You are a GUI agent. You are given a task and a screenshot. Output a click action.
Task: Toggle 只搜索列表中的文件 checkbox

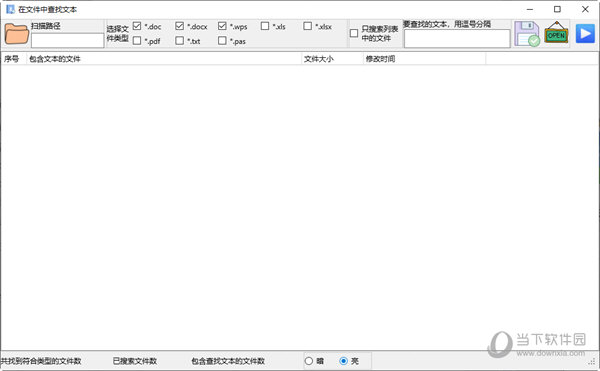pyautogui.click(x=354, y=33)
